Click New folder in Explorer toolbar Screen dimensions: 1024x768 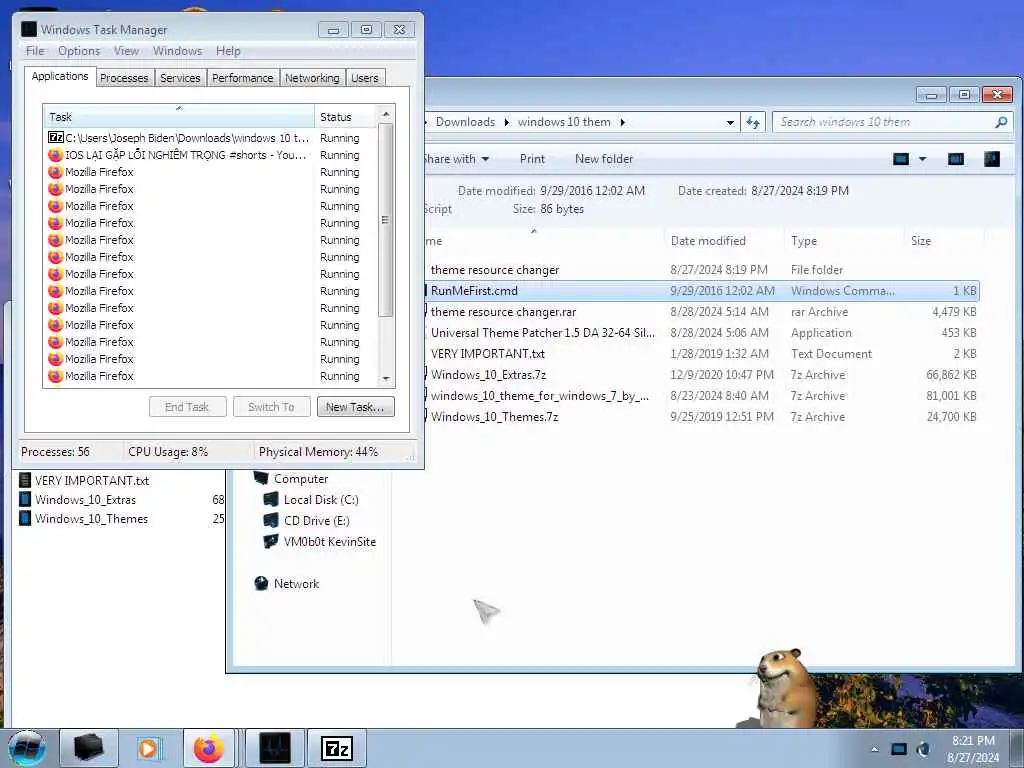pyautogui.click(x=604, y=159)
